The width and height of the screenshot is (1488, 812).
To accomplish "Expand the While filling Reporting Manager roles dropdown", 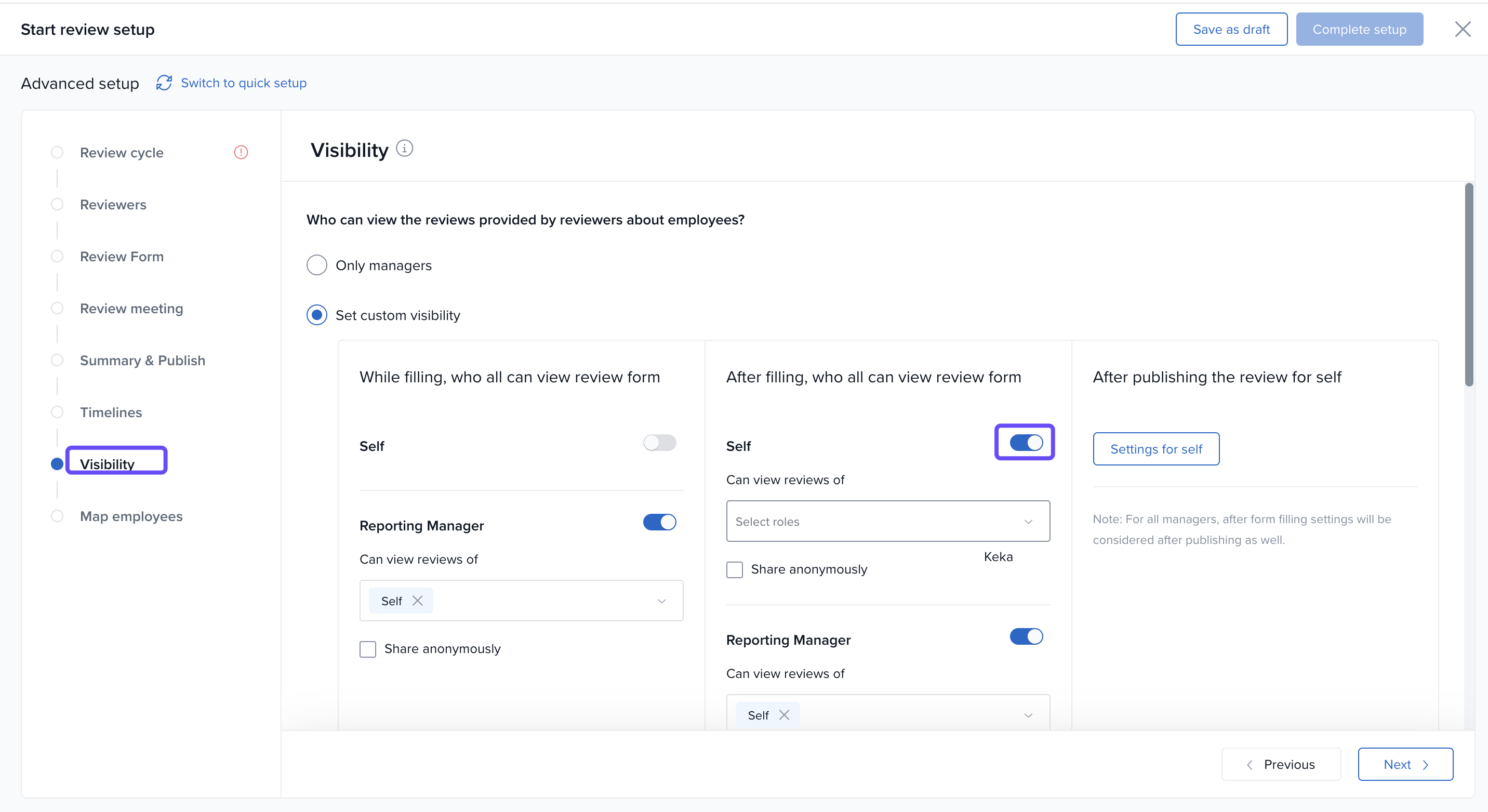I will click(661, 601).
